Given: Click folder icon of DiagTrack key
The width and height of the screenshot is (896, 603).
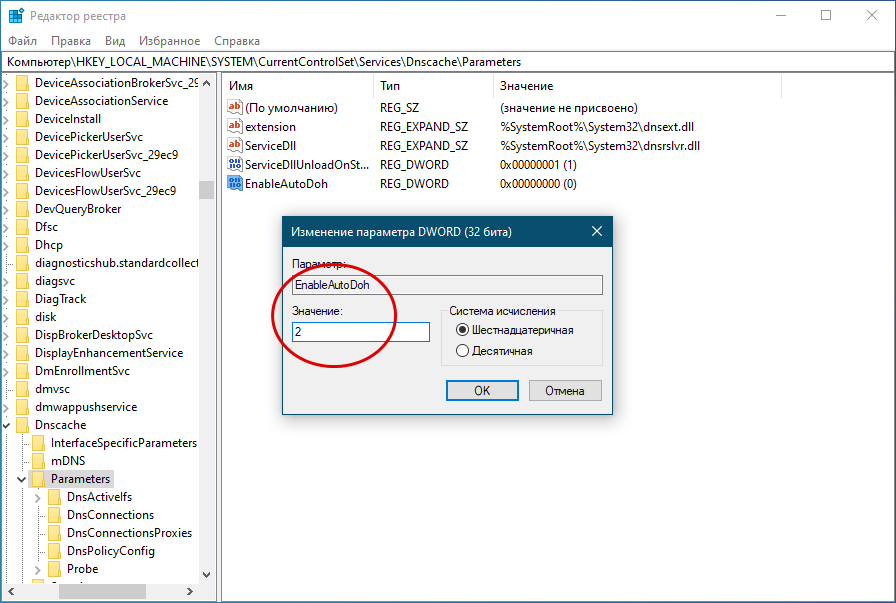Looking at the screenshot, I should tap(23, 299).
